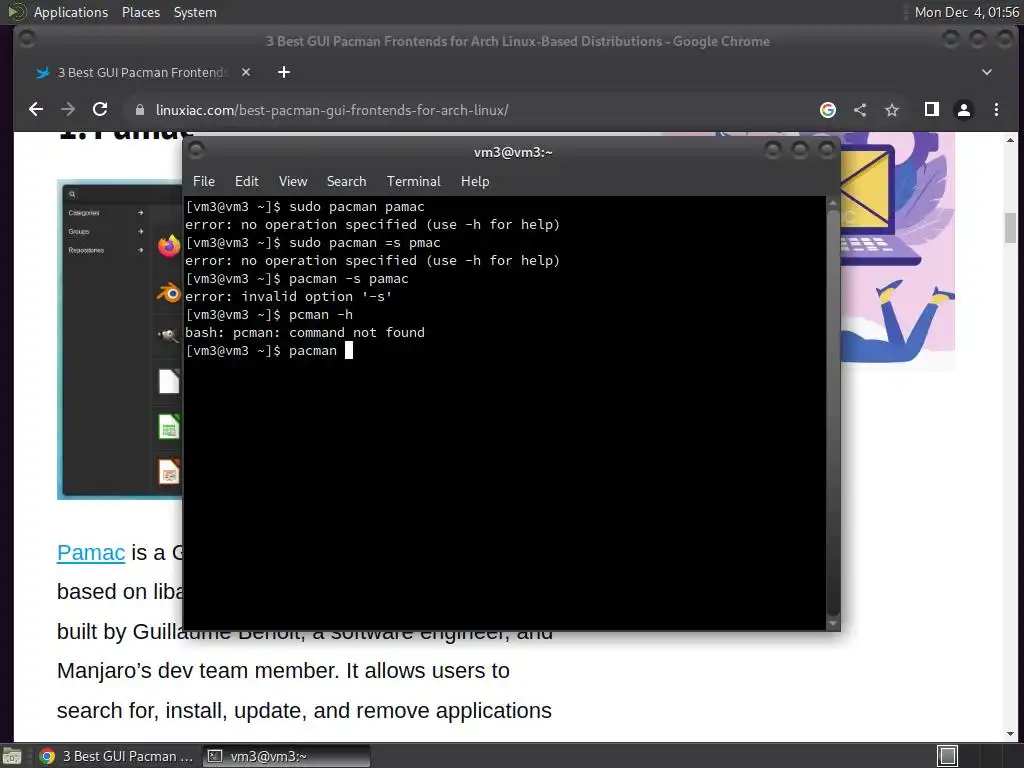Viewport: 1024px width, 768px height.
Task: Click the terminal prompt line with pacman
Action: tap(269, 351)
